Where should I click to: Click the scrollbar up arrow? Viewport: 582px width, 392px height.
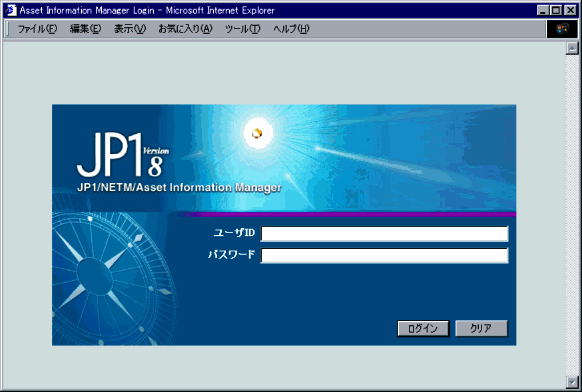[x=572, y=49]
